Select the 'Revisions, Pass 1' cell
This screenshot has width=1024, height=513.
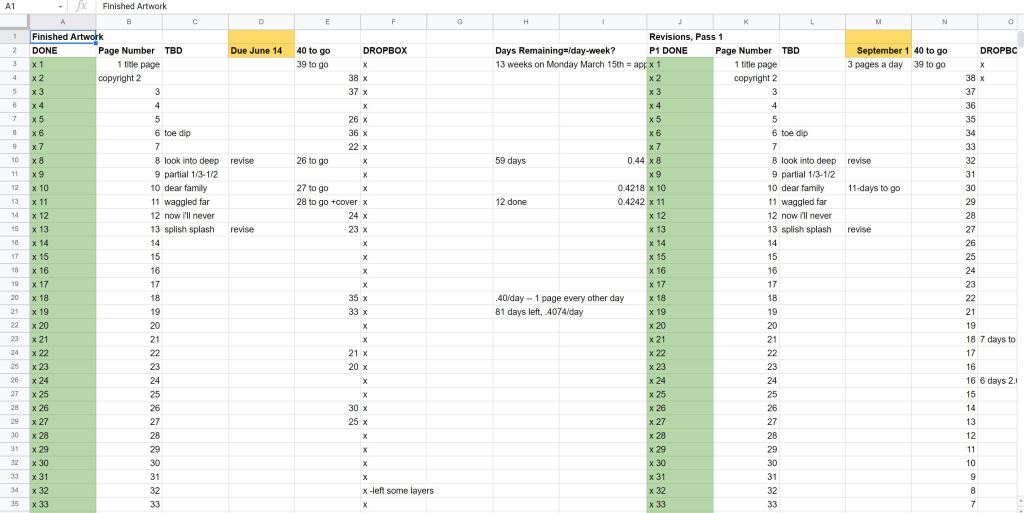click(680, 36)
